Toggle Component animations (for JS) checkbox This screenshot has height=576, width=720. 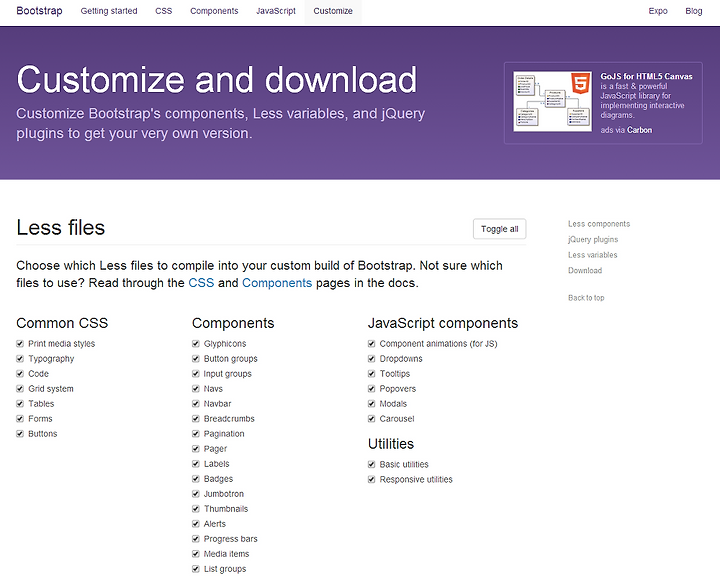[371, 343]
